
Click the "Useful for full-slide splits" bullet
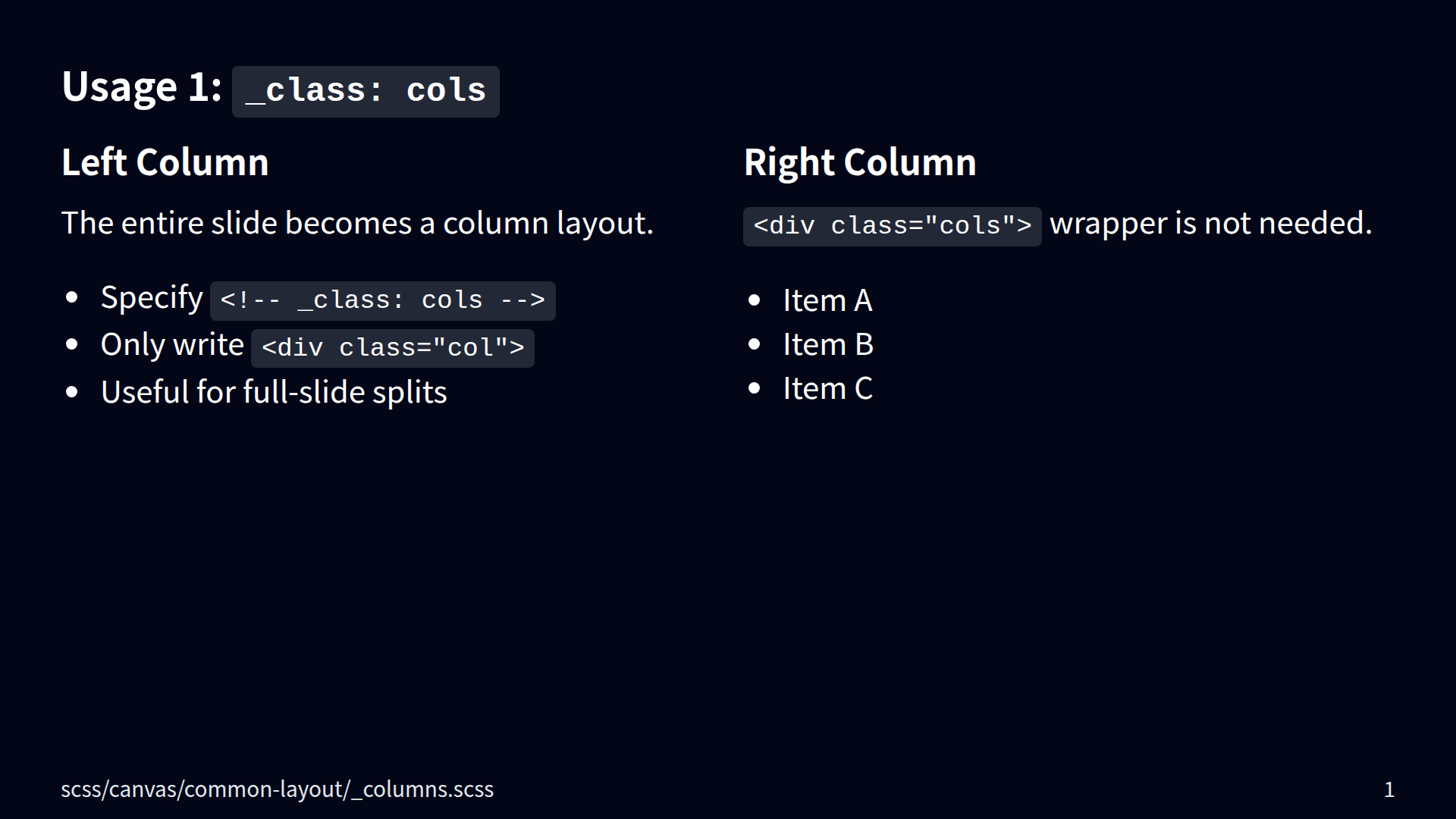pyautogui.click(x=274, y=393)
